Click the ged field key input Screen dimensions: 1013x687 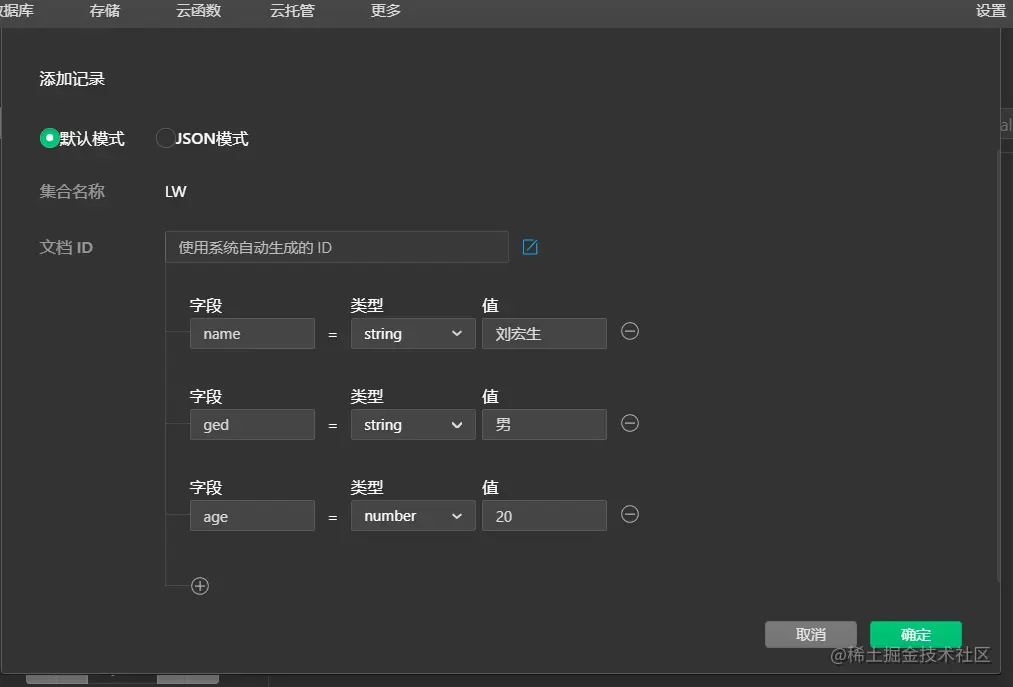[x=253, y=425]
